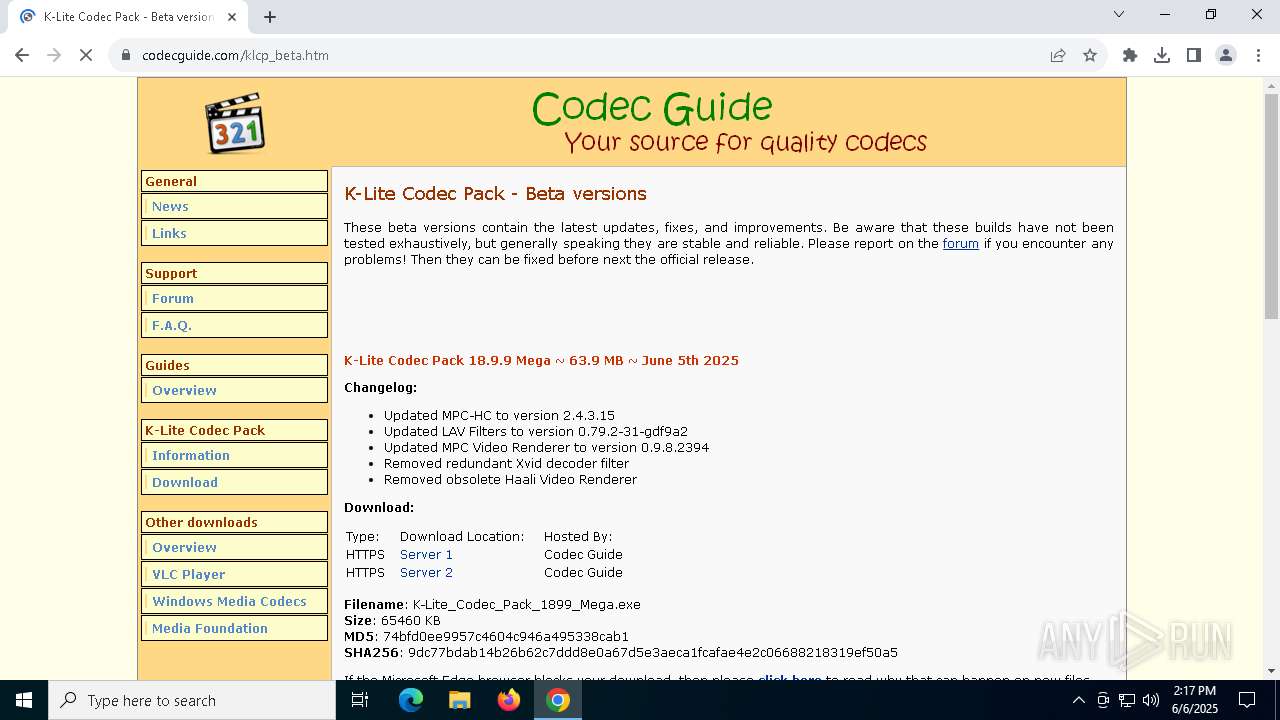Click 'Removed obsolete Haali Video Renderer' line
Screen dimensions: 1280x720
(x=510, y=479)
